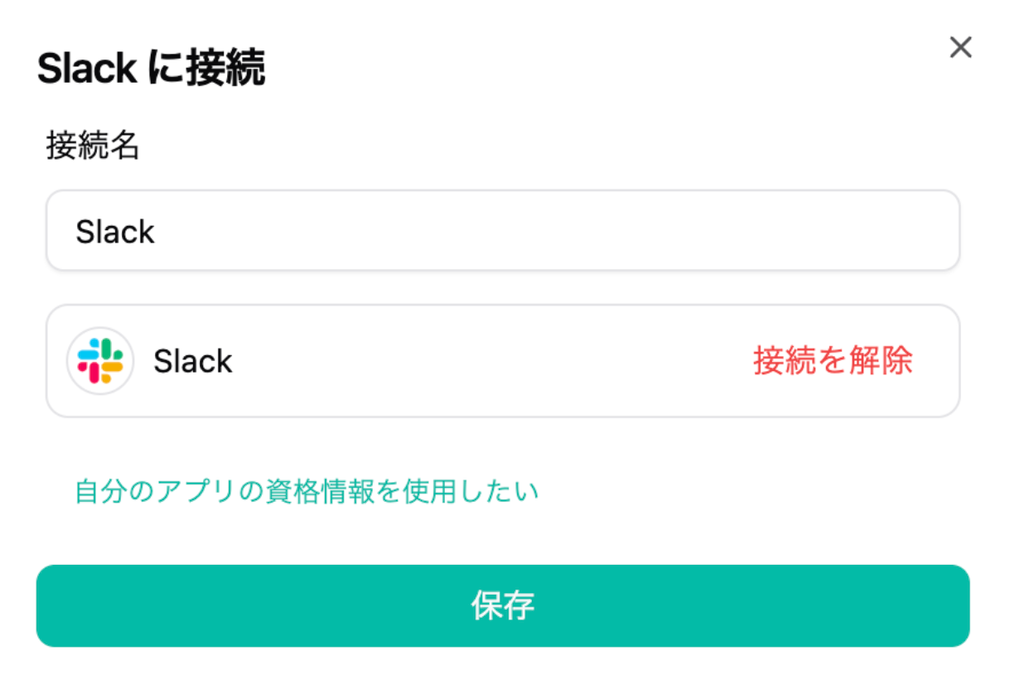This screenshot has width=1024, height=689.
Task: Dismiss the dialog using the X icon
Action: click(960, 47)
